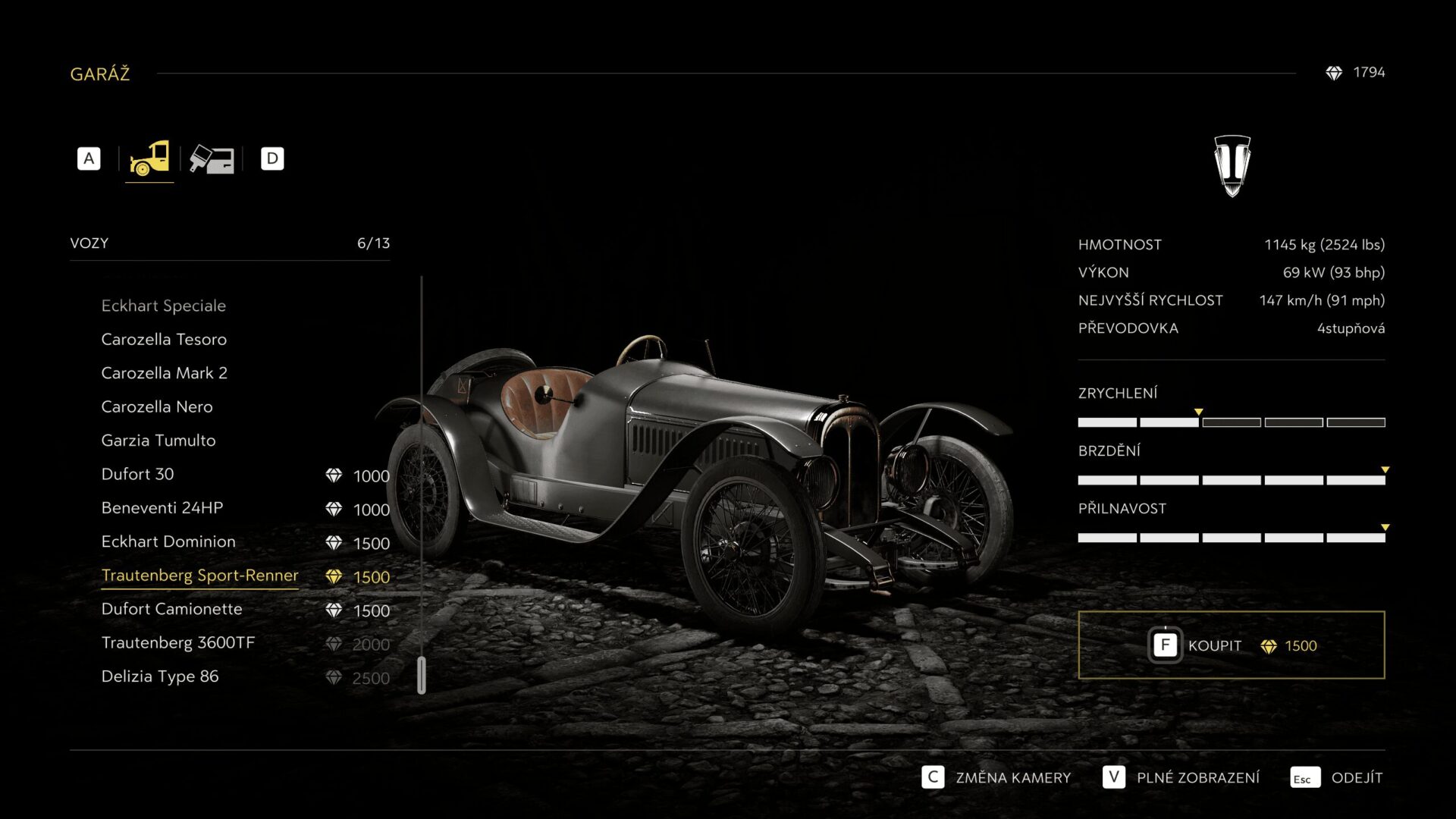Click the Trautenberg brand emblem
1456x819 pixels.
coord(1232,166)
